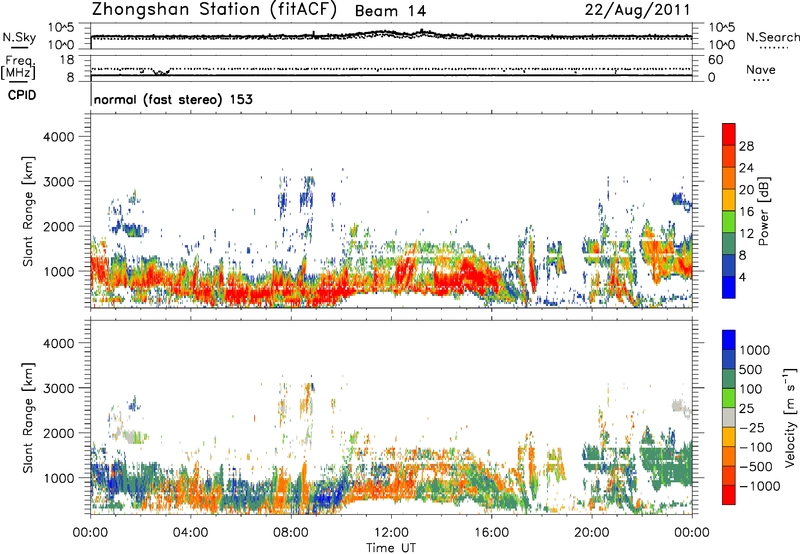Select the '−1000' value on Velocity colorbar
Screen dimensions: 800x554
(x=759, y=486)
